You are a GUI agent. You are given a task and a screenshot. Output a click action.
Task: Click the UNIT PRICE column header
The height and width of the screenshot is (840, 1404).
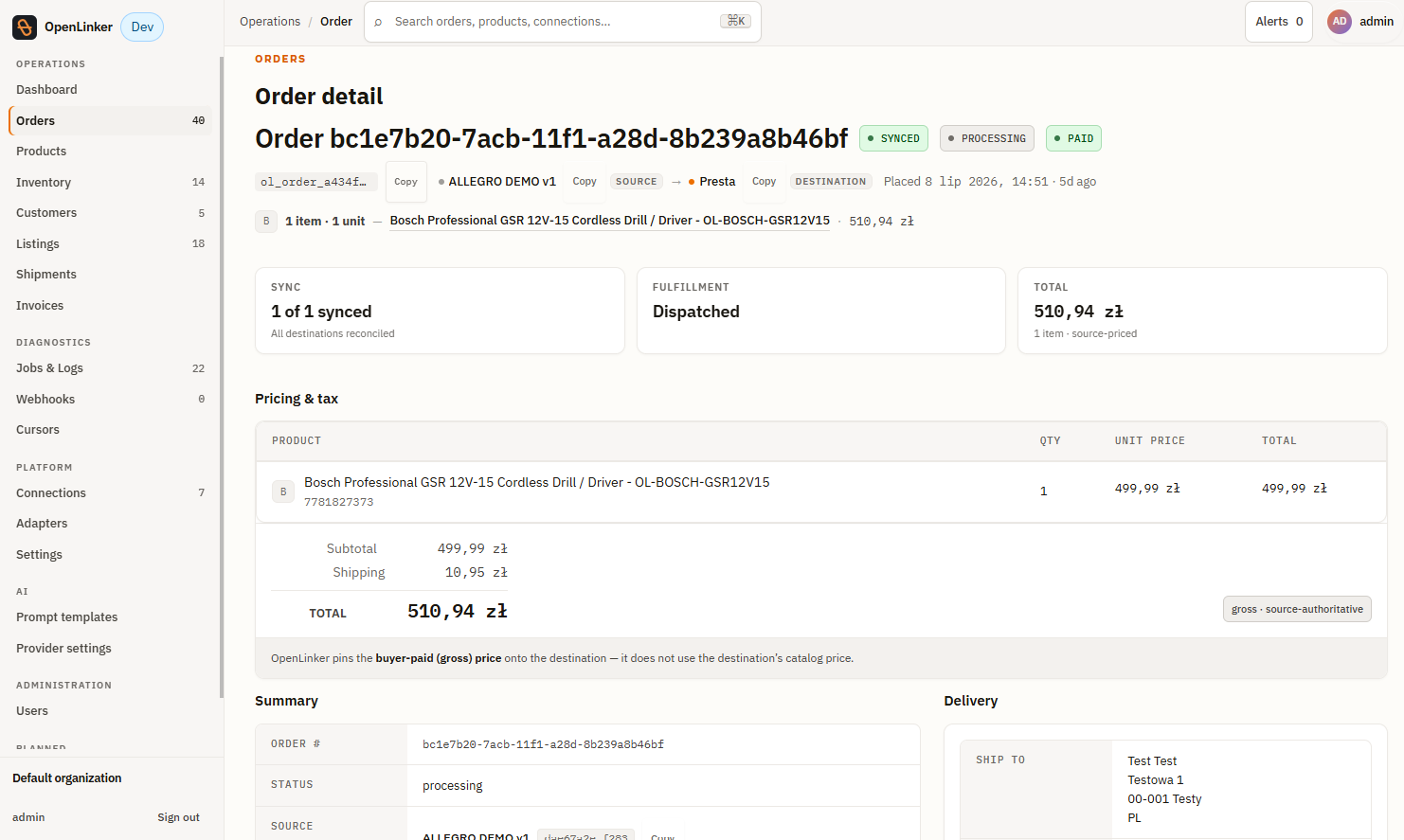1149,440
